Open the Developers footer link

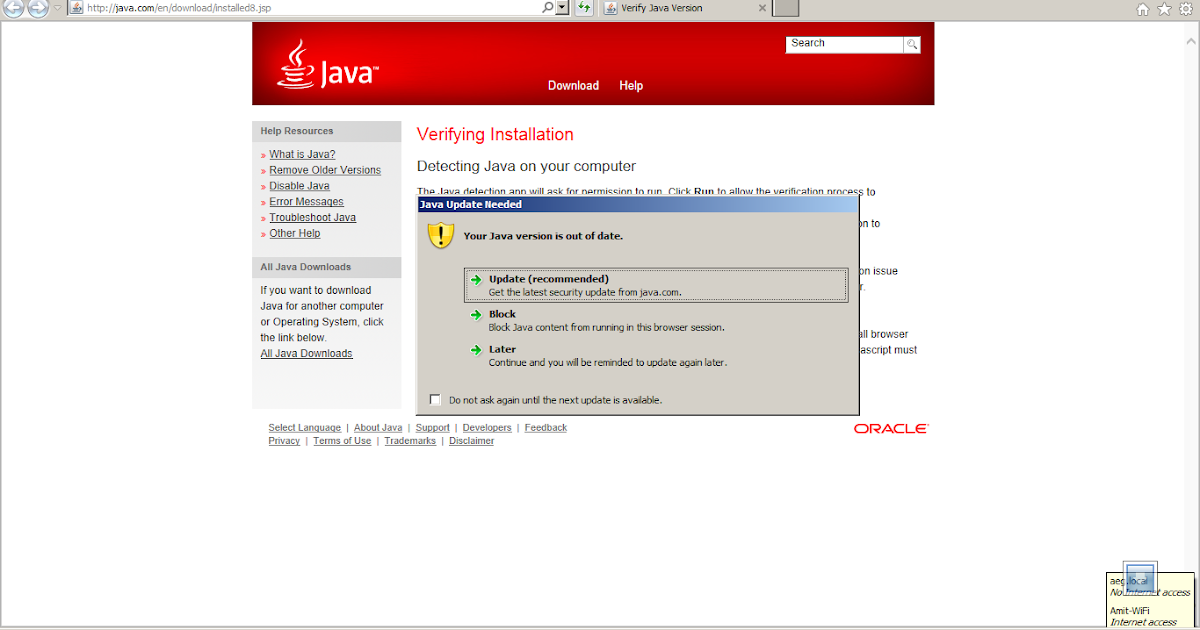coord(487,428)
